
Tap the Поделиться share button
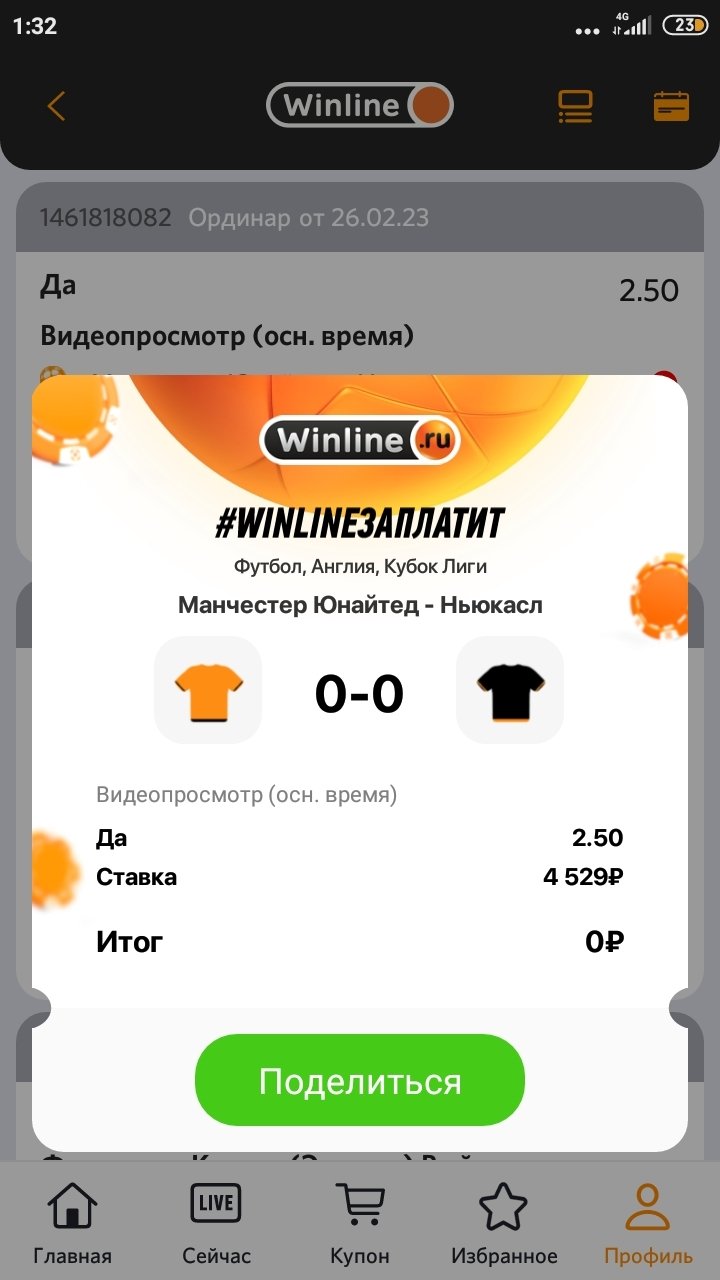360,1080
